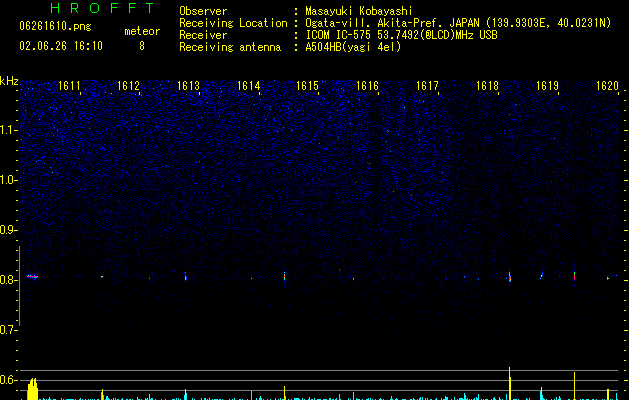Click the wide yellow level bar at left
The image size is (629, 400).
pyautogui.click(x=32, y=389)
